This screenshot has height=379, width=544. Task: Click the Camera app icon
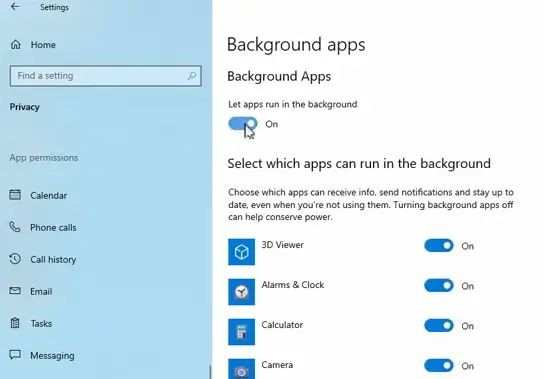[241, 369]
